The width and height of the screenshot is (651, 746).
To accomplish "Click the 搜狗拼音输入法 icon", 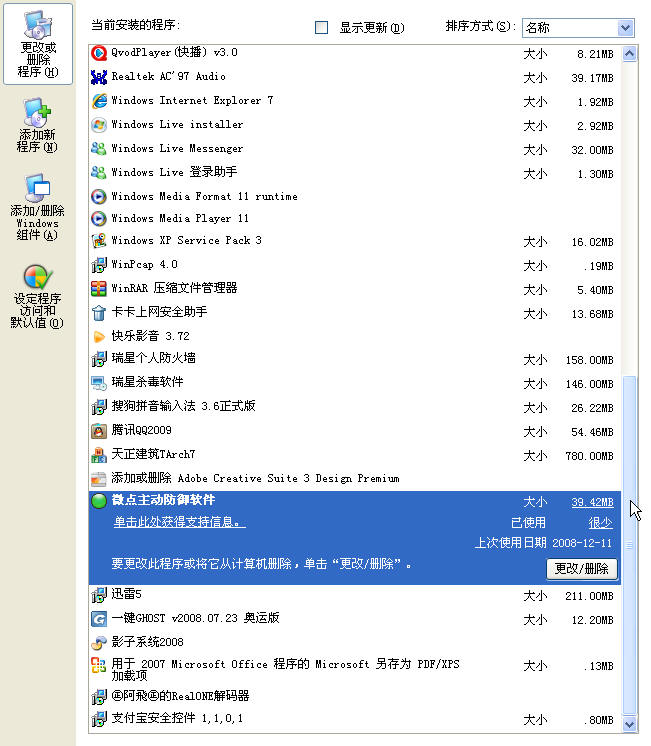I will pyautogui.click(x=99, y=407).
